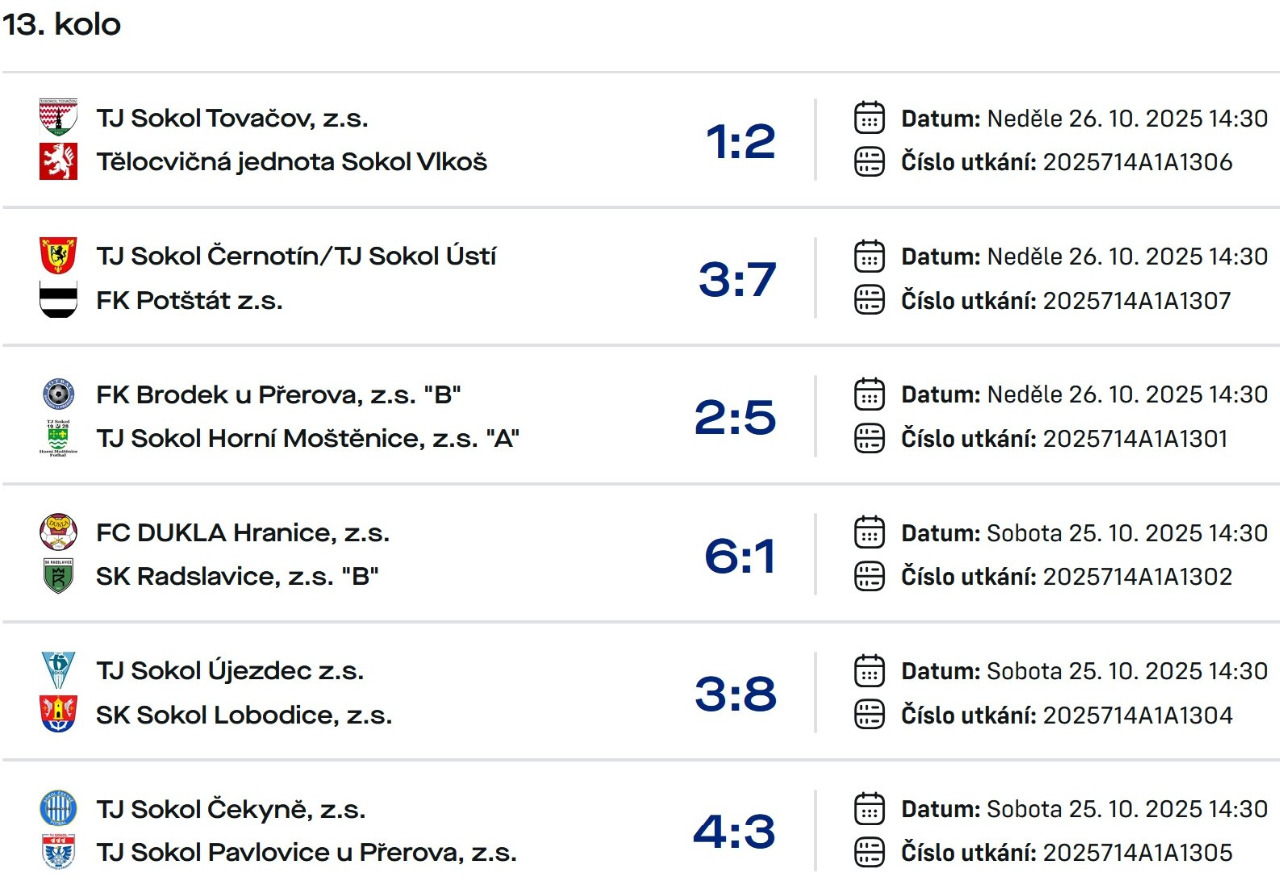Click the TJ Sokol Pavlovice u Přerova crest
Screen dimensions: 1280x896
tap(58, 852)
